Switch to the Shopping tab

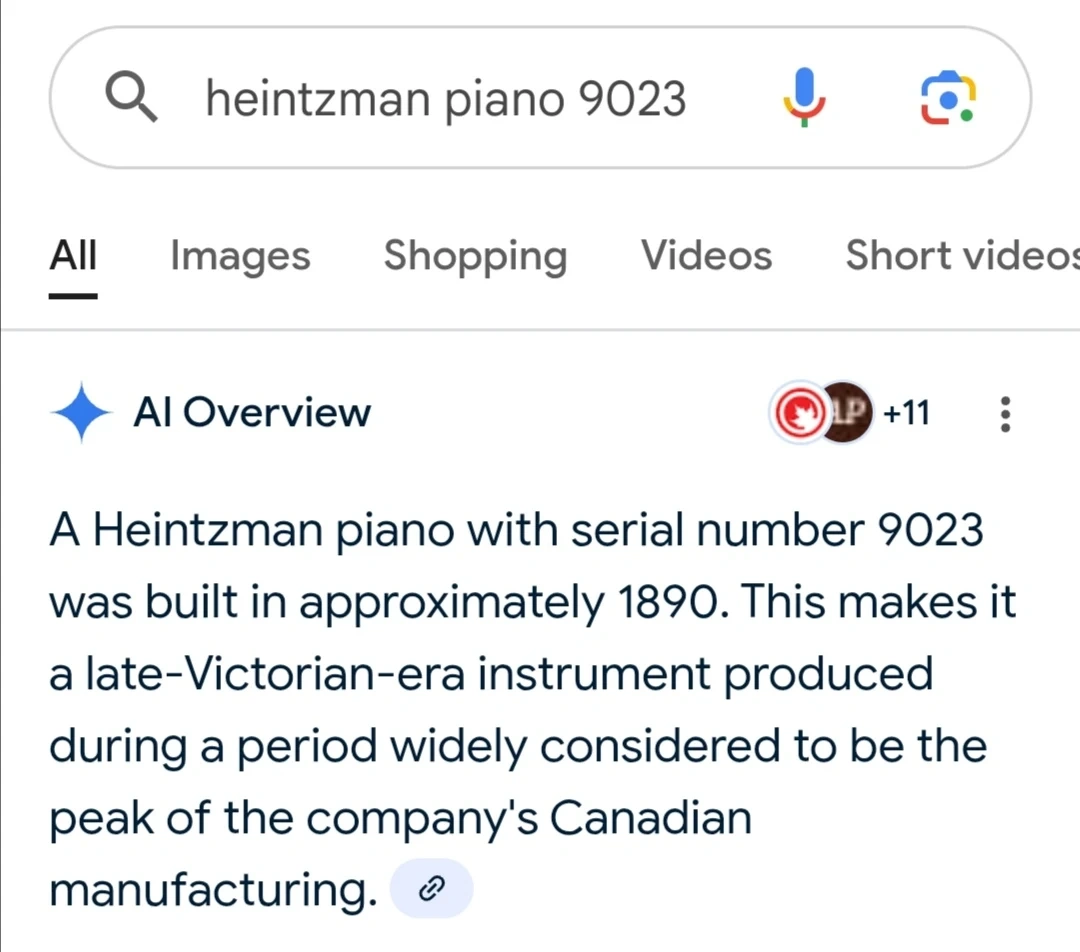[x=475, y=256]
